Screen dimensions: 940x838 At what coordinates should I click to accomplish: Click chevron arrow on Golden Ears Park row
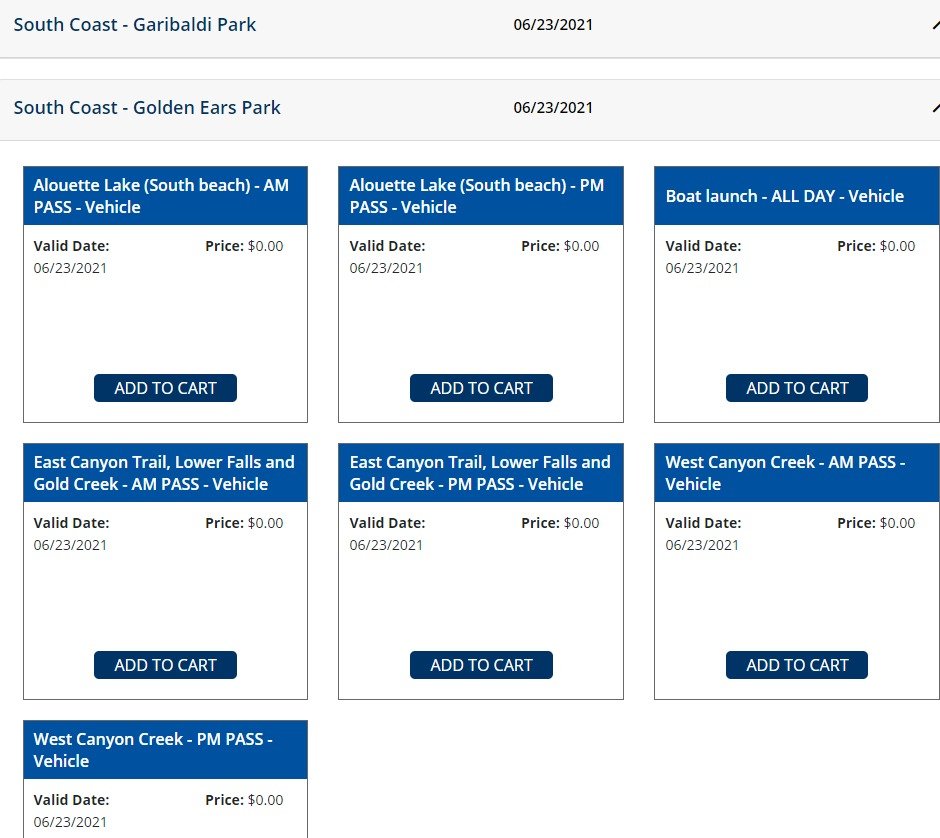936,108
